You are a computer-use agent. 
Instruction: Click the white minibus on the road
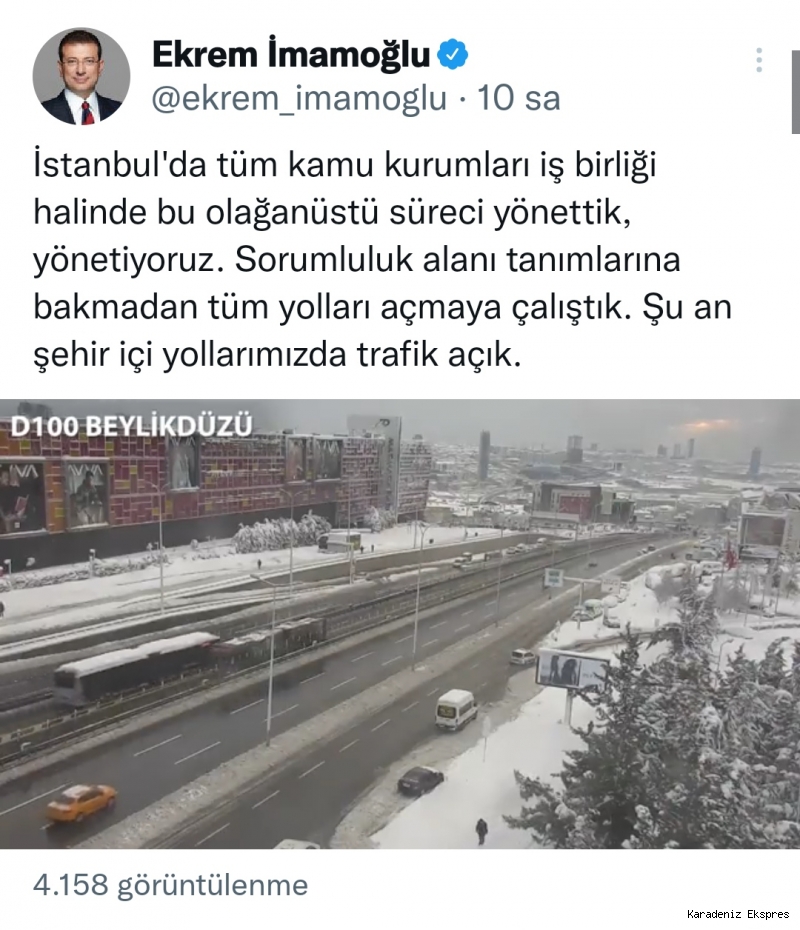point(456,708)
